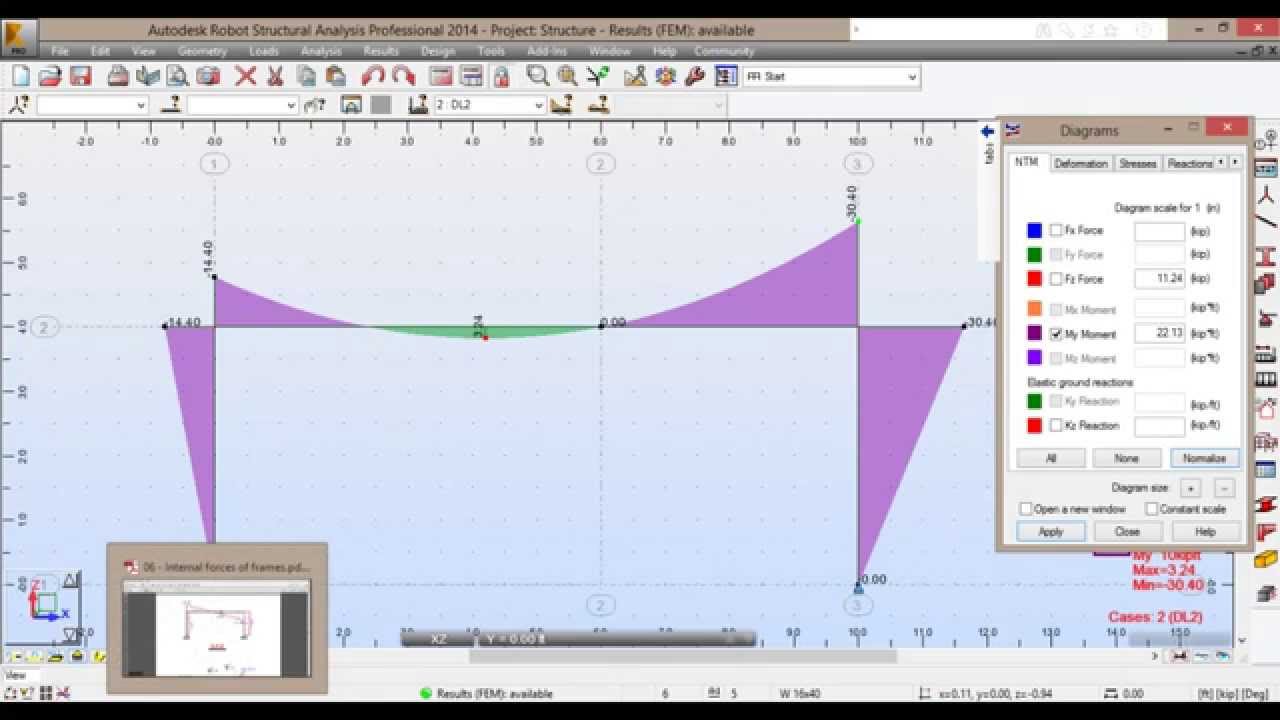The width and height of the screenshot is (1280, 720).
Task: Click the I-beam section icon in right sidebar
Action: [x=1266, y=255]
